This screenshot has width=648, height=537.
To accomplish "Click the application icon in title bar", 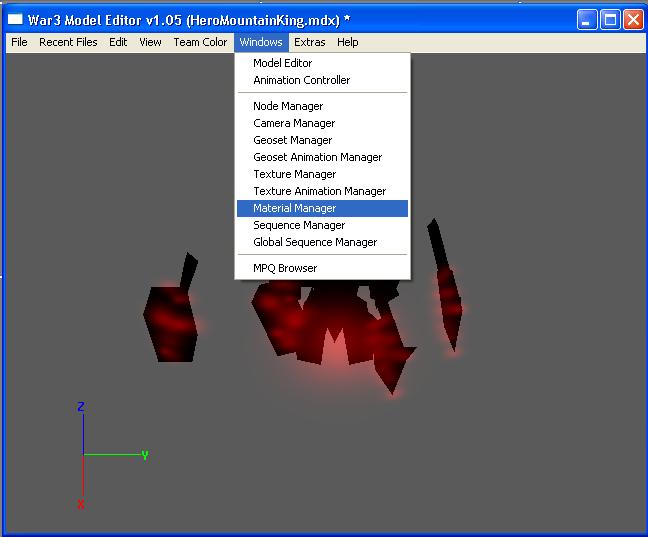I will pyautogui.click(x=15, y=19).
